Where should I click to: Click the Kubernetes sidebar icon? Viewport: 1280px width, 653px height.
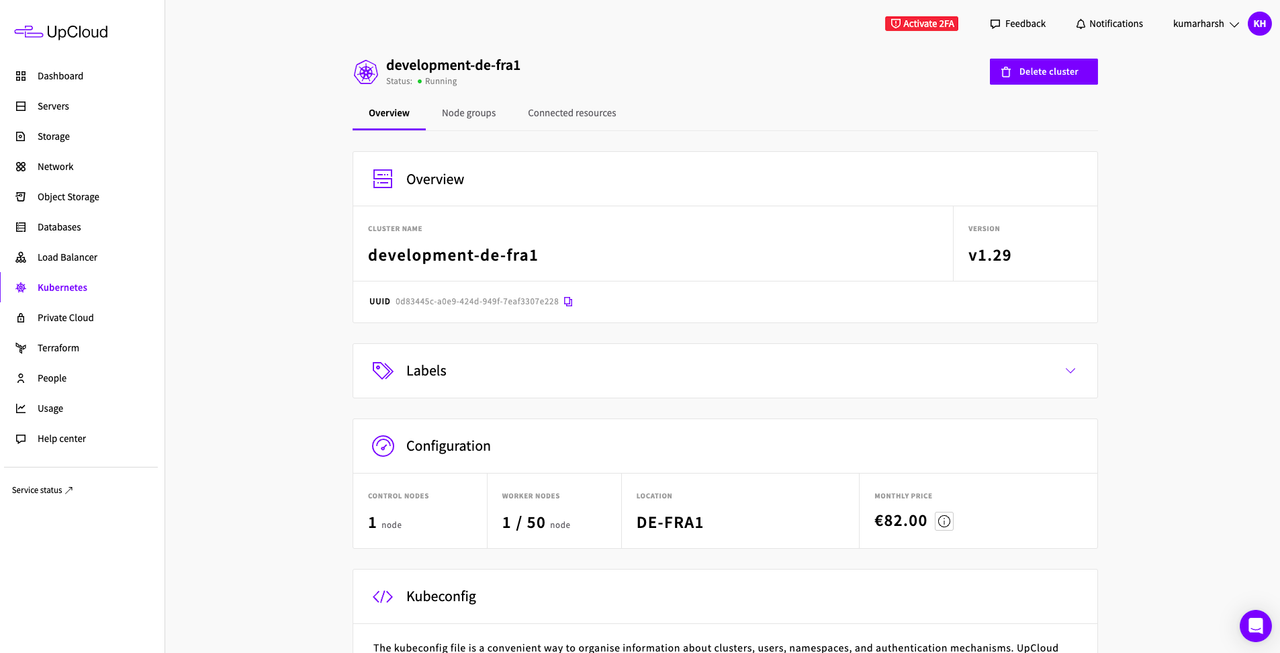point(21,287)
